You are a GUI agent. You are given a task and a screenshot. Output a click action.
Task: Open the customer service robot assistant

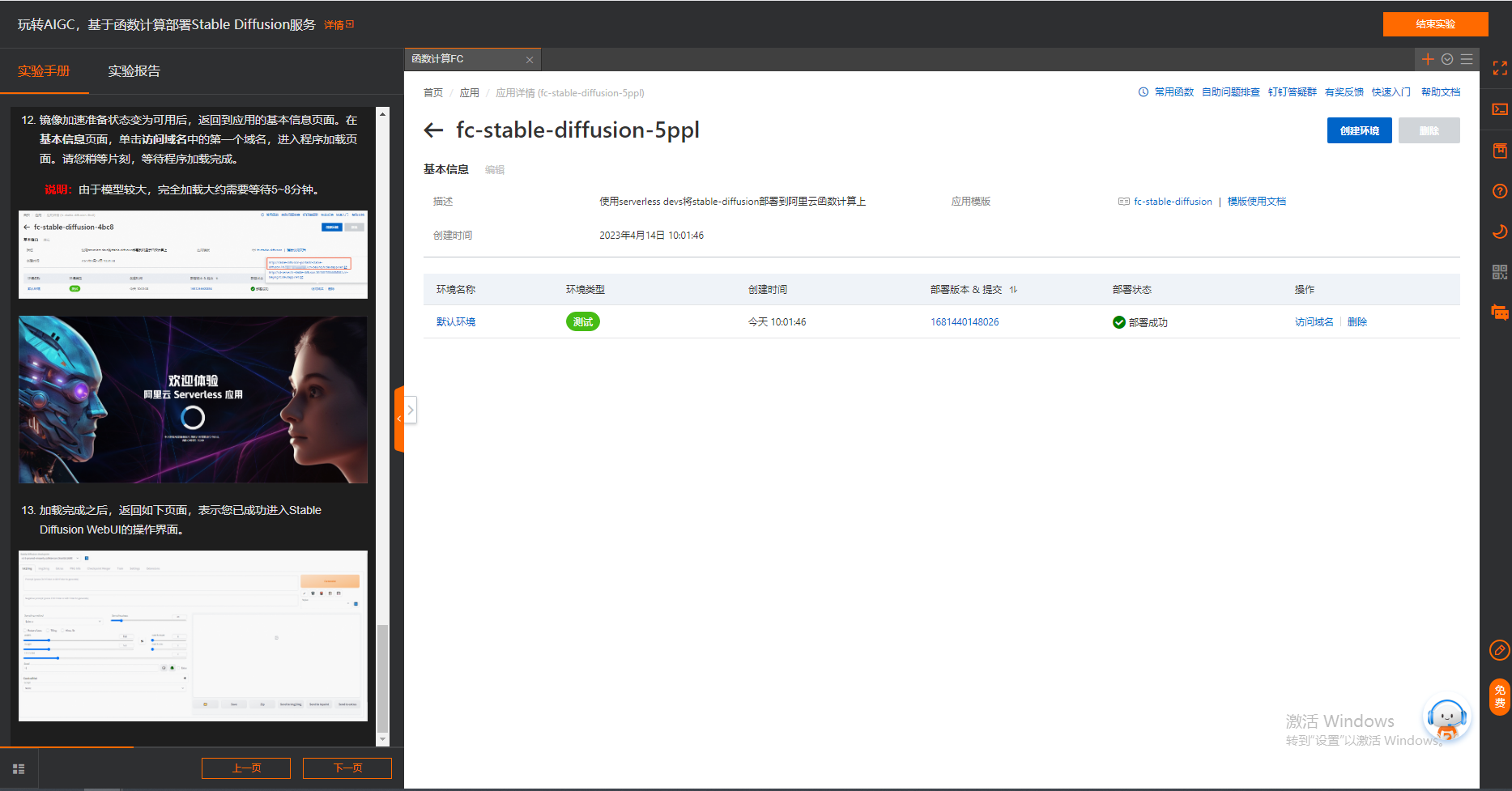click(x=1446, y=719)
